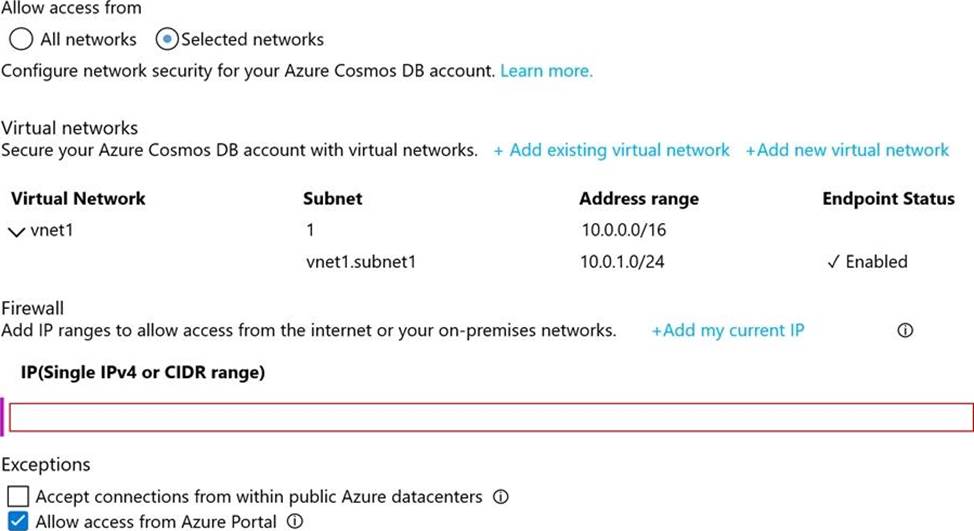Click the Endpoint Status column header
Image resolution: width=974 pixels, height=531 pixels.
point(888,198)
